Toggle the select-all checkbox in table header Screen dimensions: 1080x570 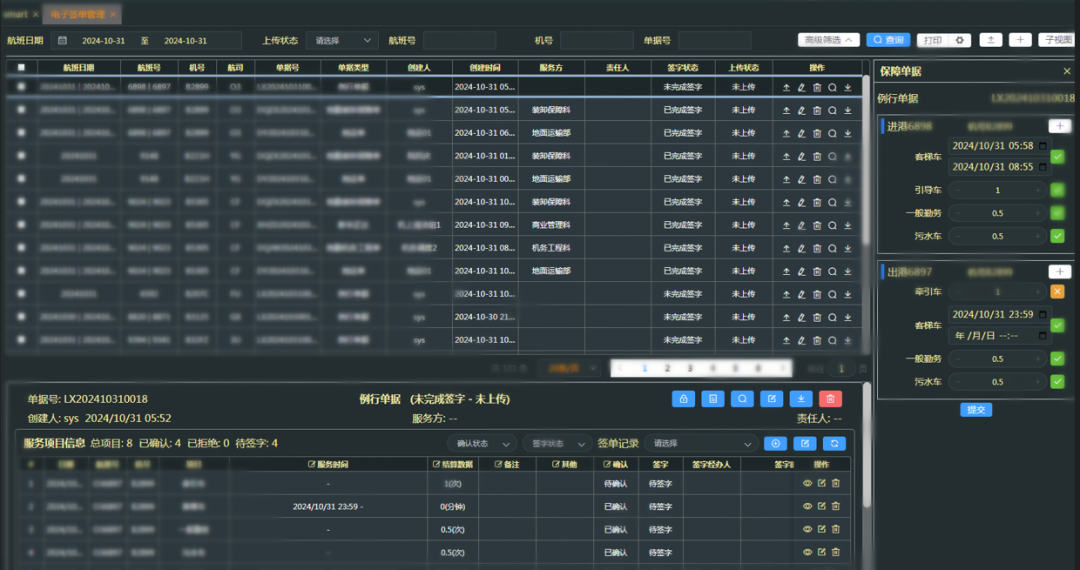tap(22, 68)
